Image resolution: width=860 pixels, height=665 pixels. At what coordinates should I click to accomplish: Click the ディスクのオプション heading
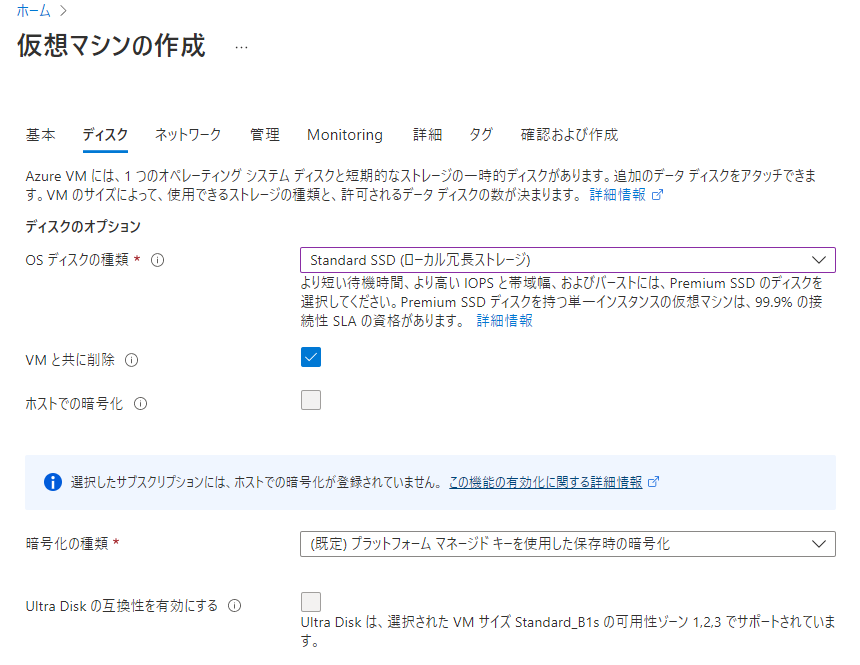pos(83,227)
